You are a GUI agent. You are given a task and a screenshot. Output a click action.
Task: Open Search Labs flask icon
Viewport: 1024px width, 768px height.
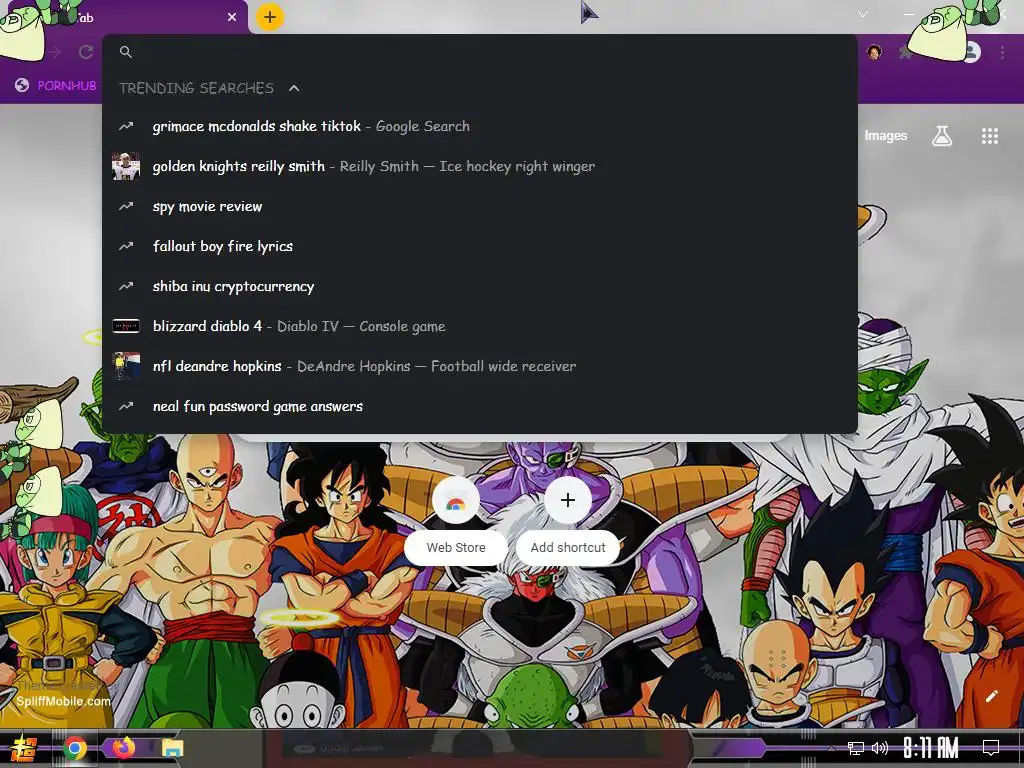[942, 135]
